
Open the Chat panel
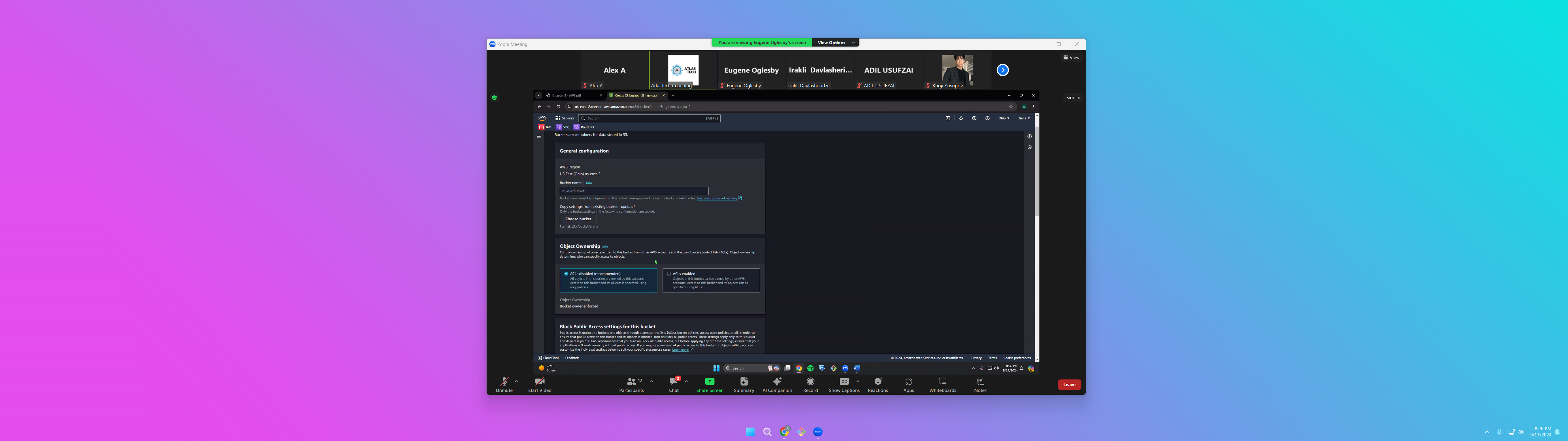click(x=673, y=382)
